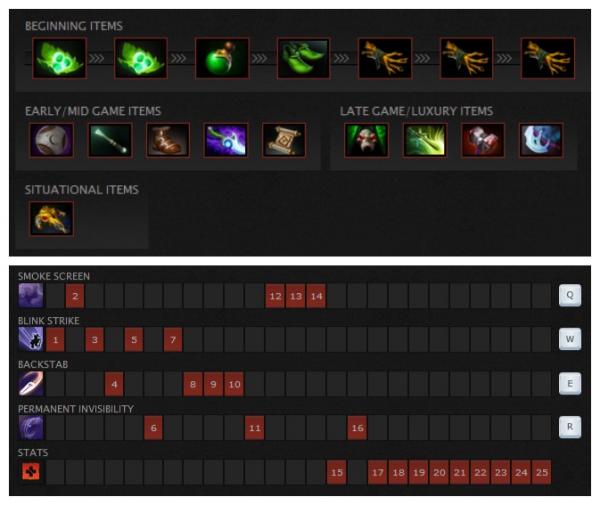Select level 10 cell in Backstab row
Screen dimensions: 600x505
tap(234, 384)
